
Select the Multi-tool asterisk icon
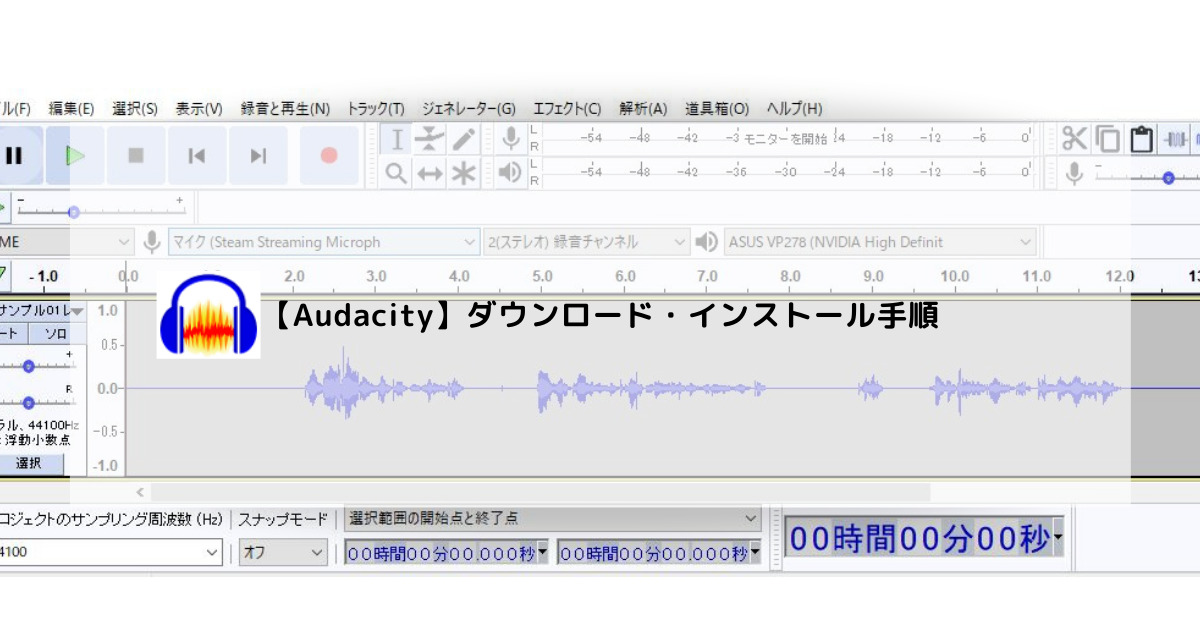(463, 173)
